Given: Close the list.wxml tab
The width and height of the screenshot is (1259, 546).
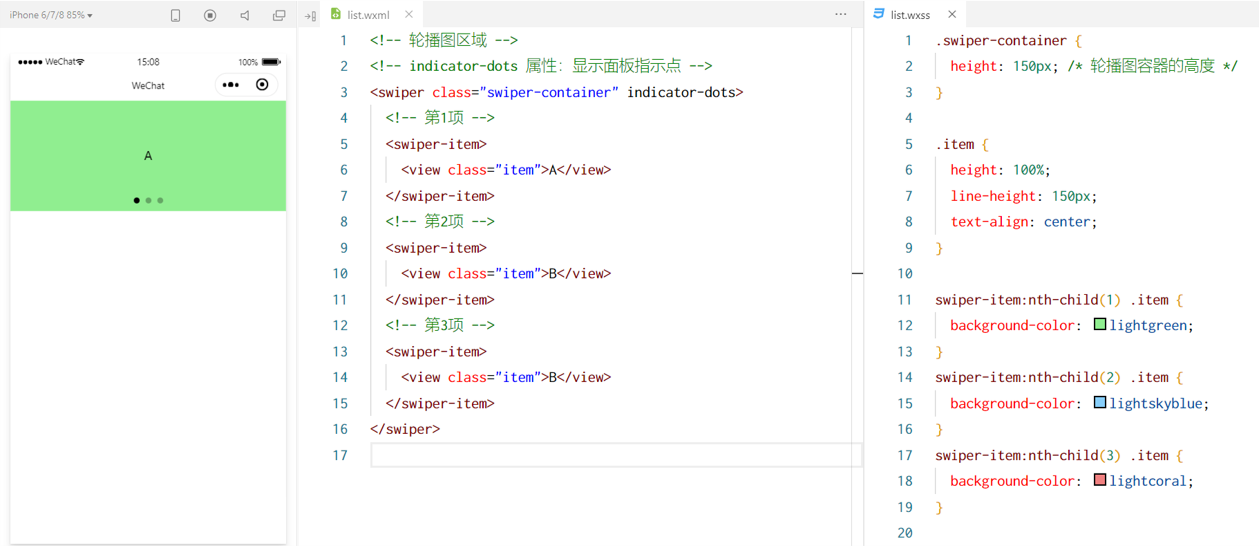Looking at the screenshot, I should (x=409, y=15).
